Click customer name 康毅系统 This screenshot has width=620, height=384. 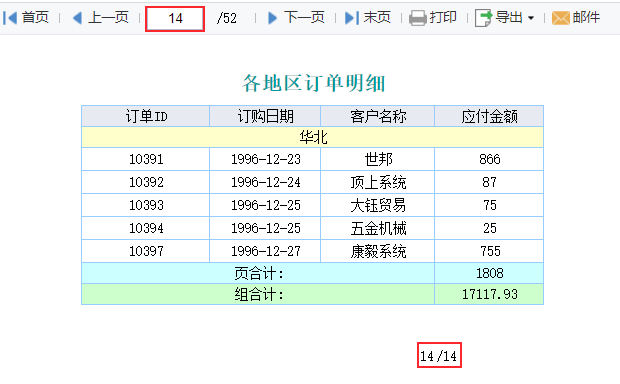[x=378, y=251]
